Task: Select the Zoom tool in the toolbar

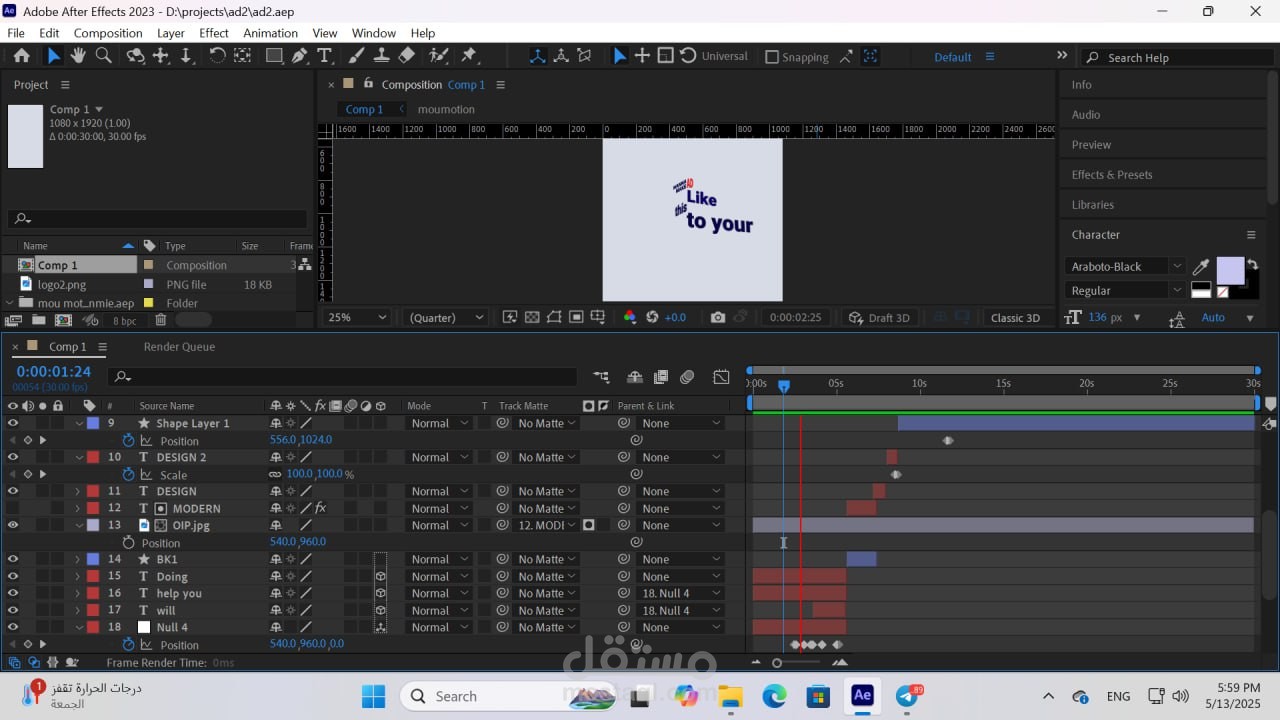Action: [x=103, y=56]
